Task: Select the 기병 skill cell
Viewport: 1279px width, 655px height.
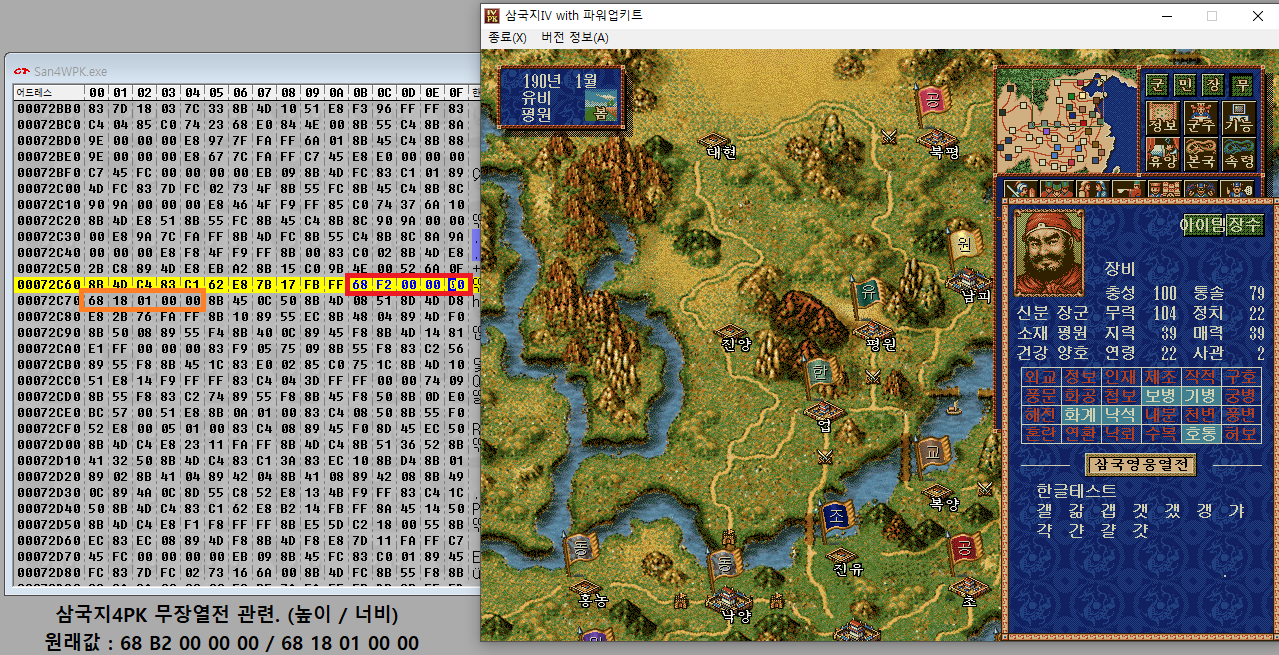Action: click(x=1201, y=396)
